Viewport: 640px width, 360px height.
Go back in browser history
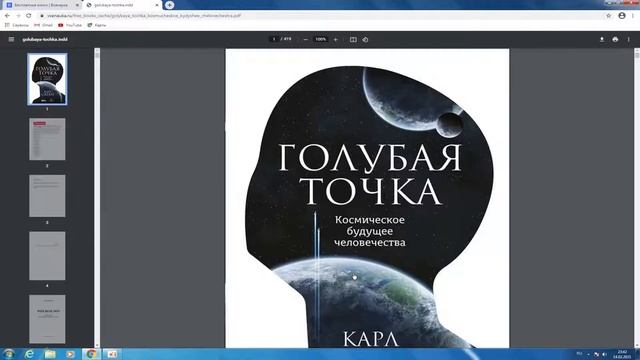(x=7, y=16)
